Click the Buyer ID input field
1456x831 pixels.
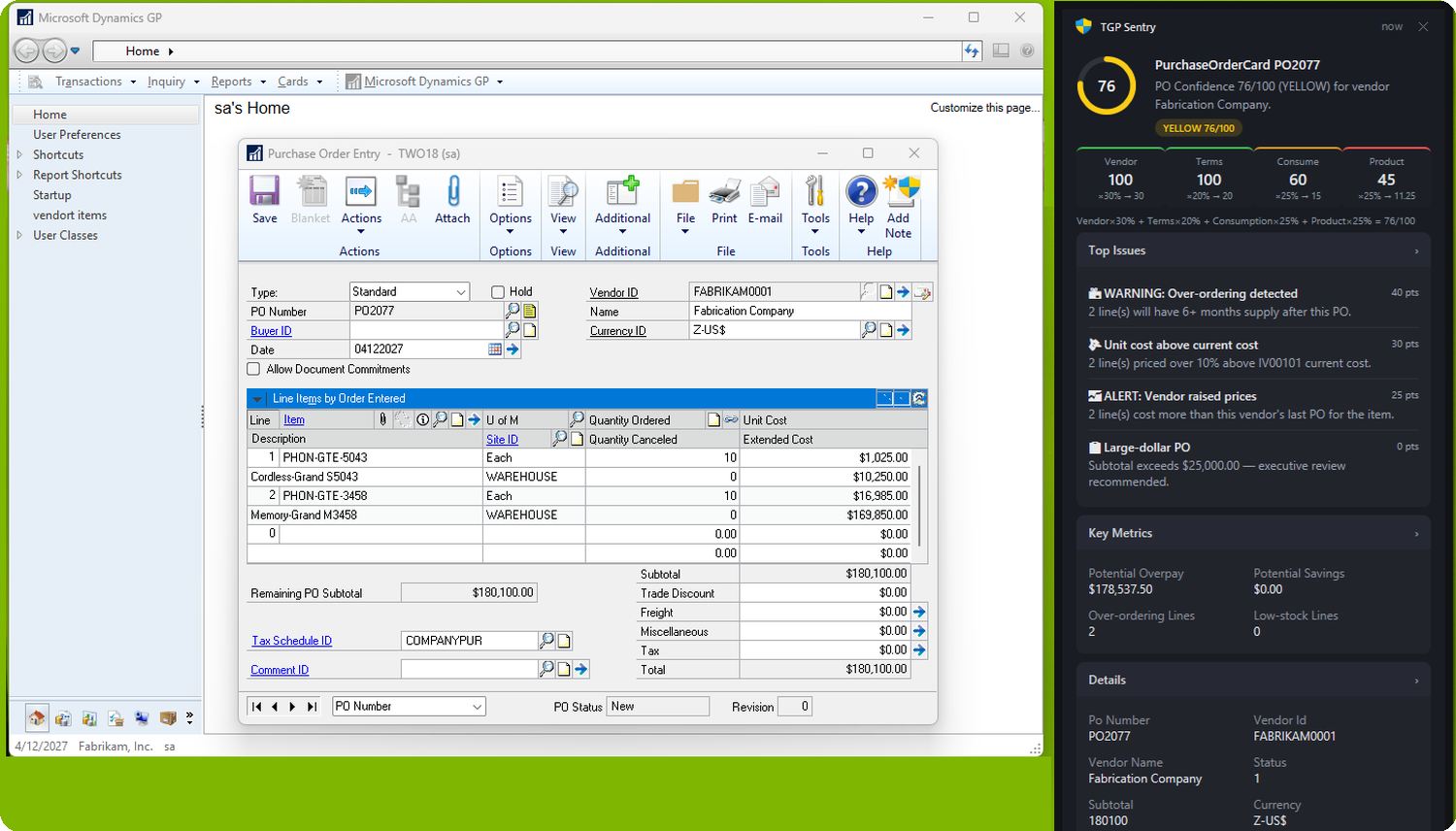click(425, 330)
